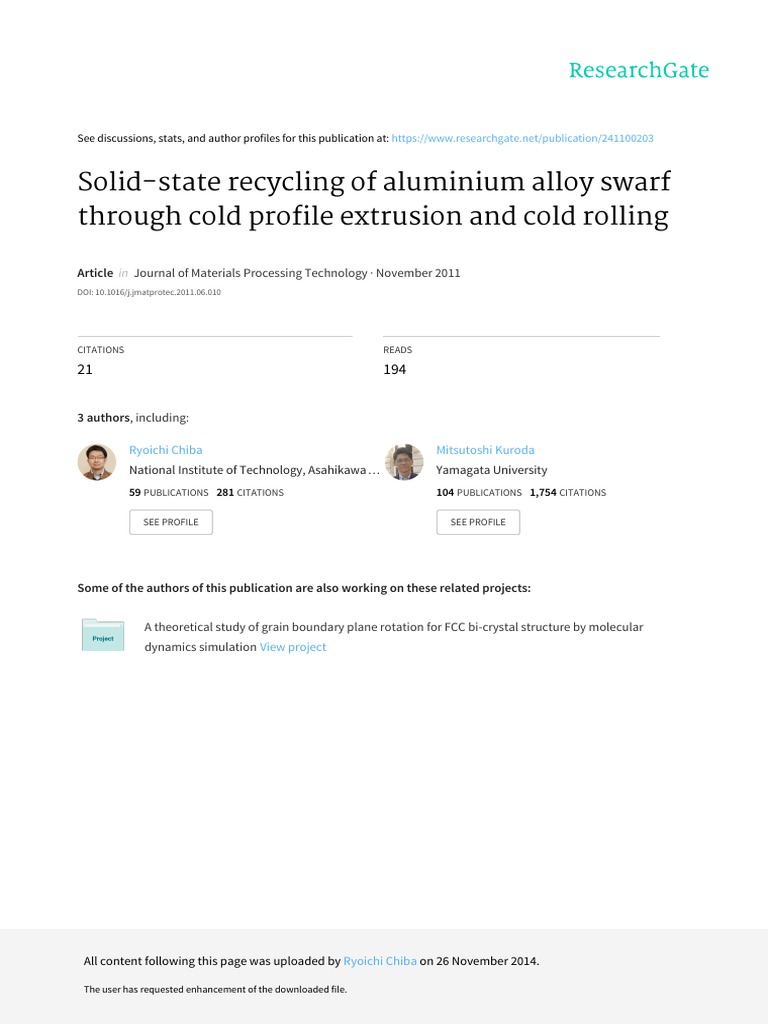Open Mitsutoshi Kuroda's profile photo
The width and height of the screenshot is (768, 1024).
404,462
